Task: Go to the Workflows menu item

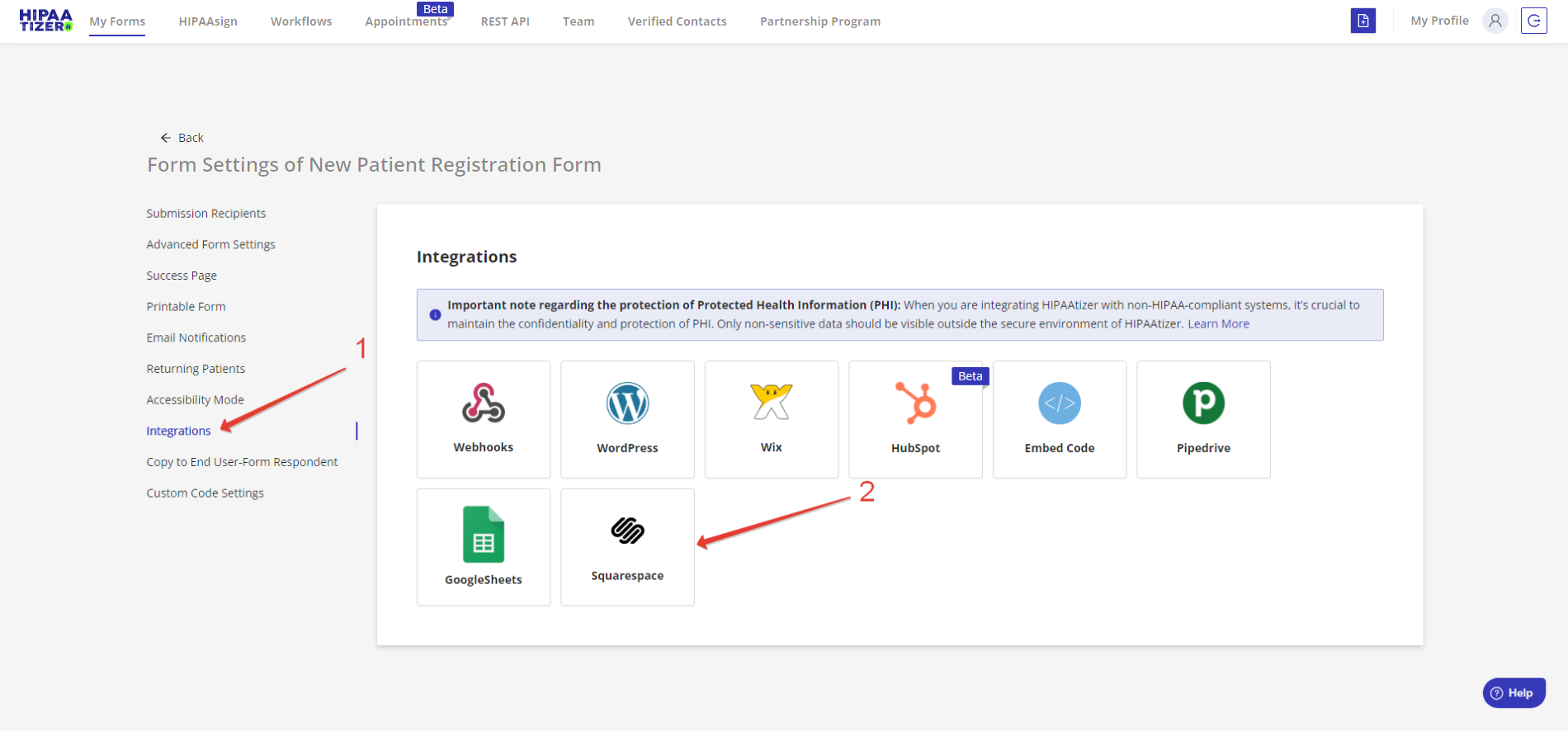Action: pyautogui.click(x=301, y=21)
